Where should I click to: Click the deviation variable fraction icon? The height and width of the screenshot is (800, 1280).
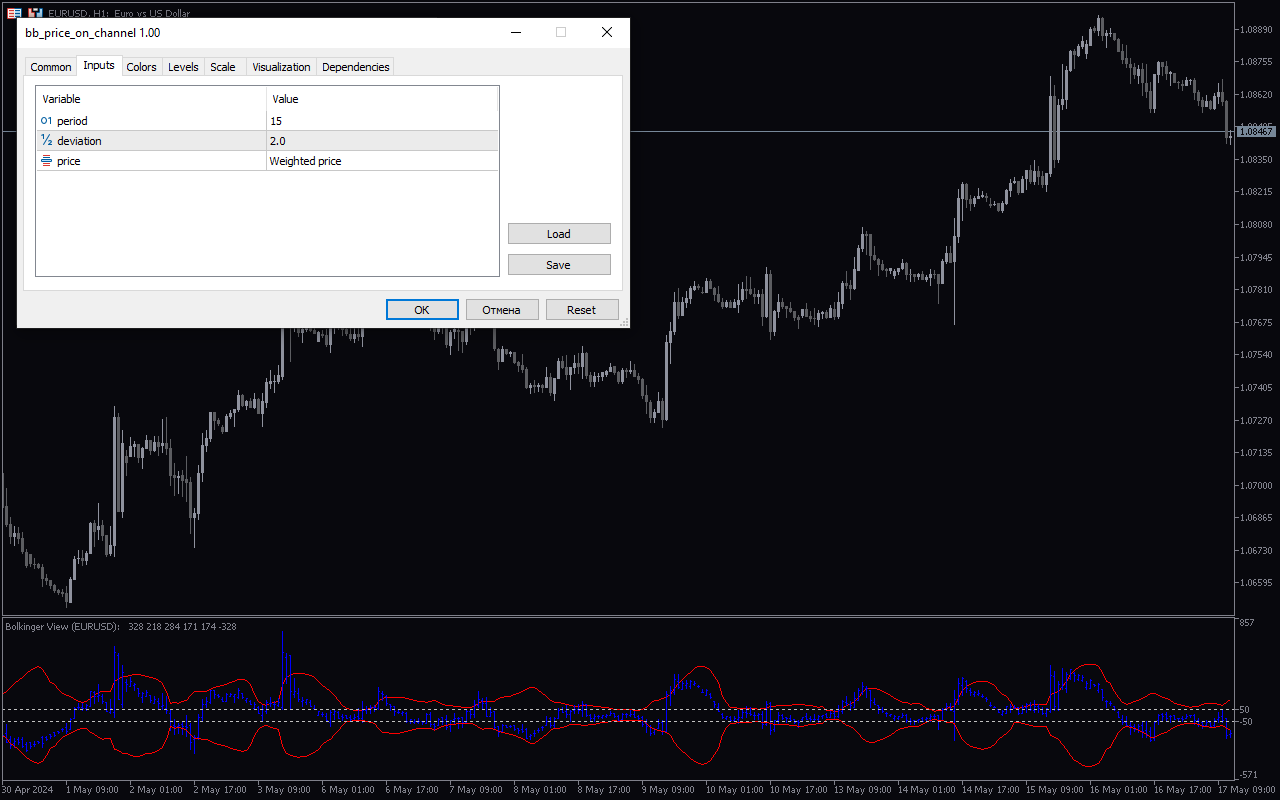click(x=46, y=141)
